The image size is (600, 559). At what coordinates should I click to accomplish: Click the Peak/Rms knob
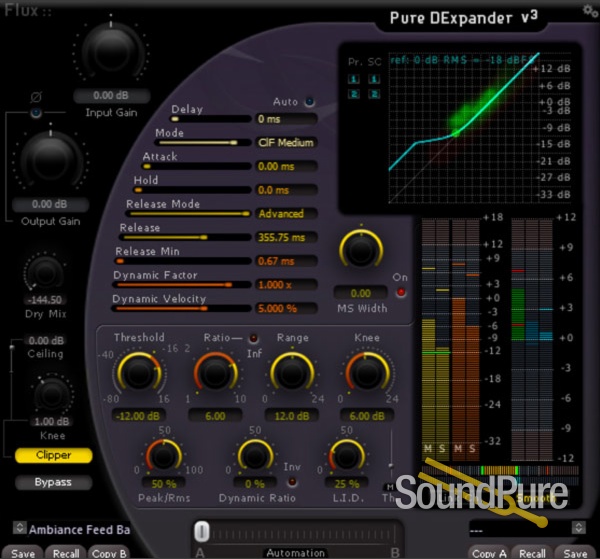pos(164,456)
